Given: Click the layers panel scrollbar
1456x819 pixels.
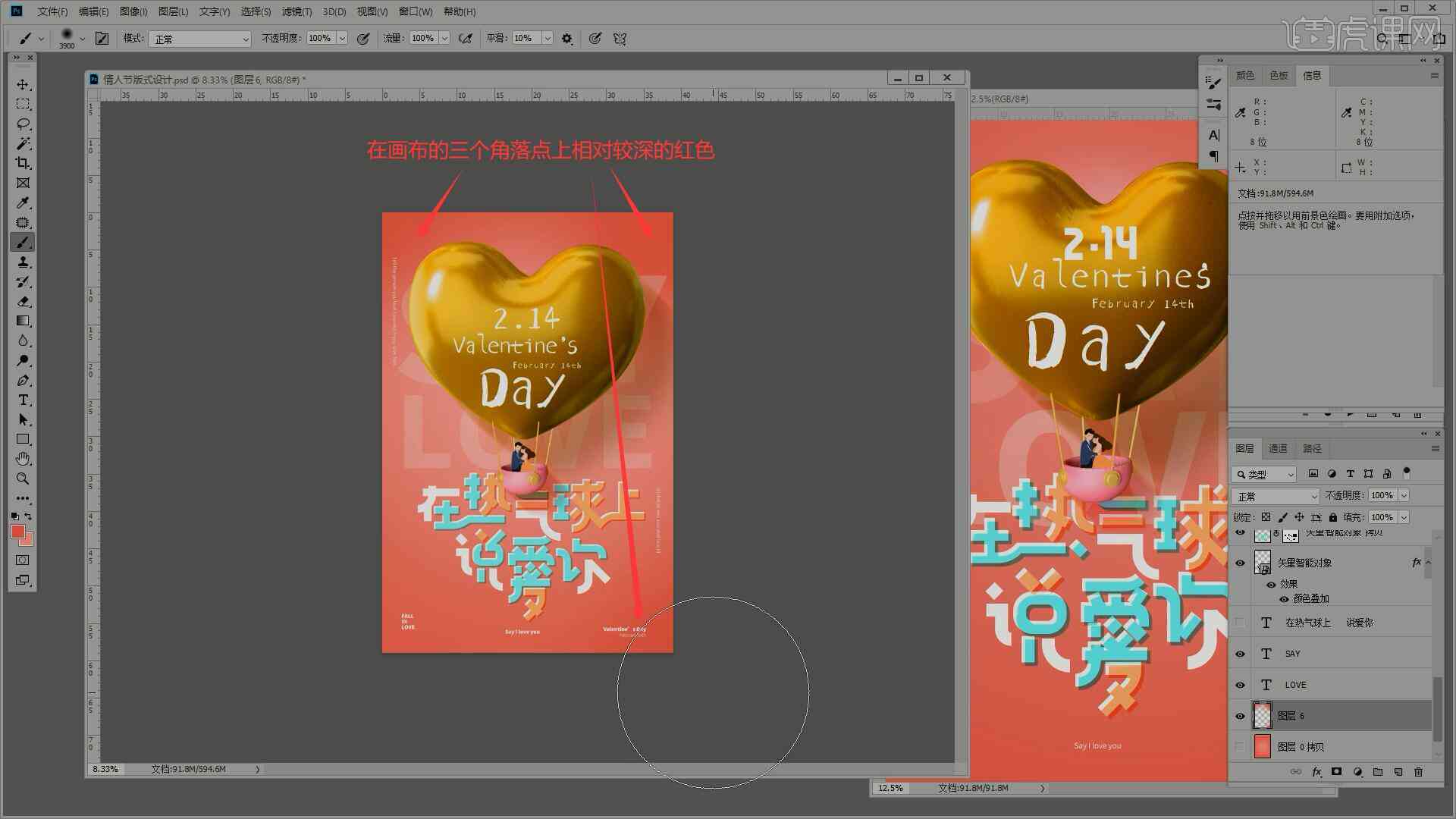Looking at the screenshot, I should 1436,709.
